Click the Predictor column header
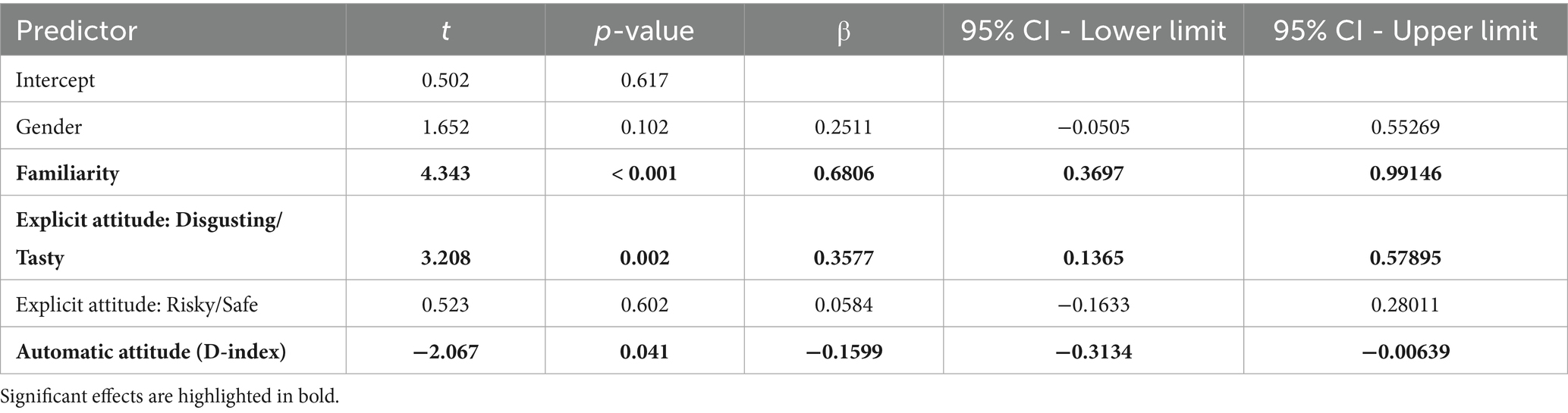The height and width of the screenshot is (413, 1568). [77, 31]
